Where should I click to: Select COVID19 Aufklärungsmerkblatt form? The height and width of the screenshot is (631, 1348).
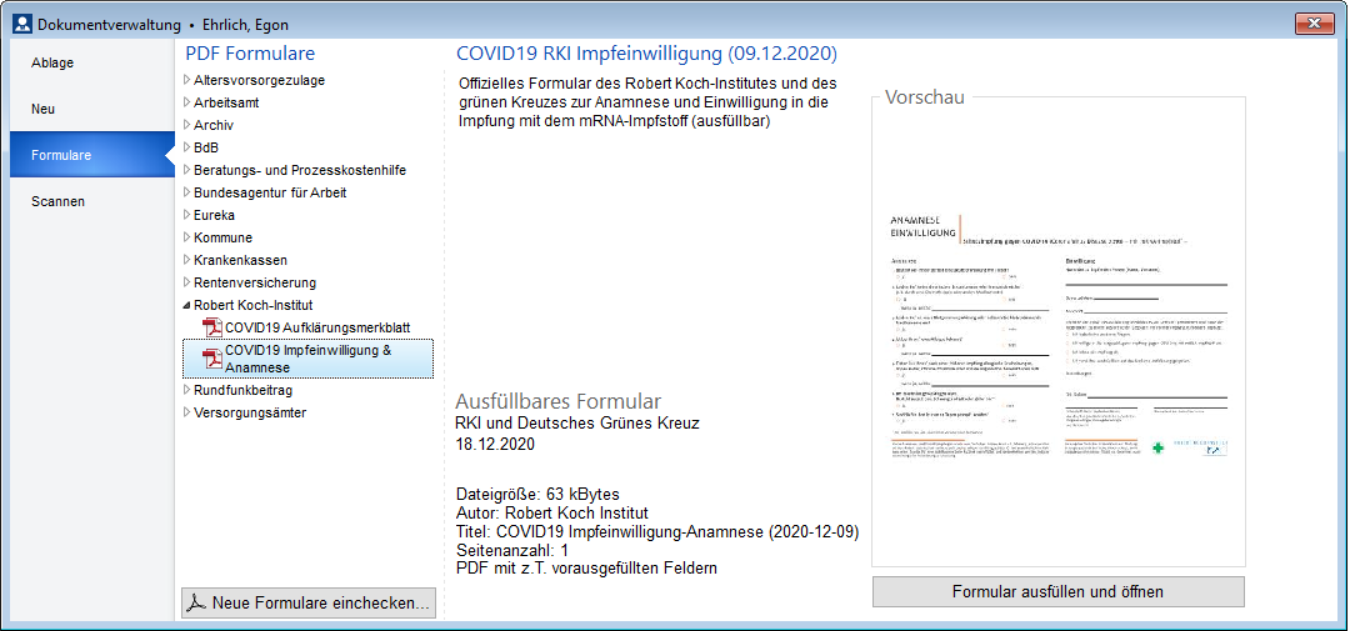click(x=318, y=328)
